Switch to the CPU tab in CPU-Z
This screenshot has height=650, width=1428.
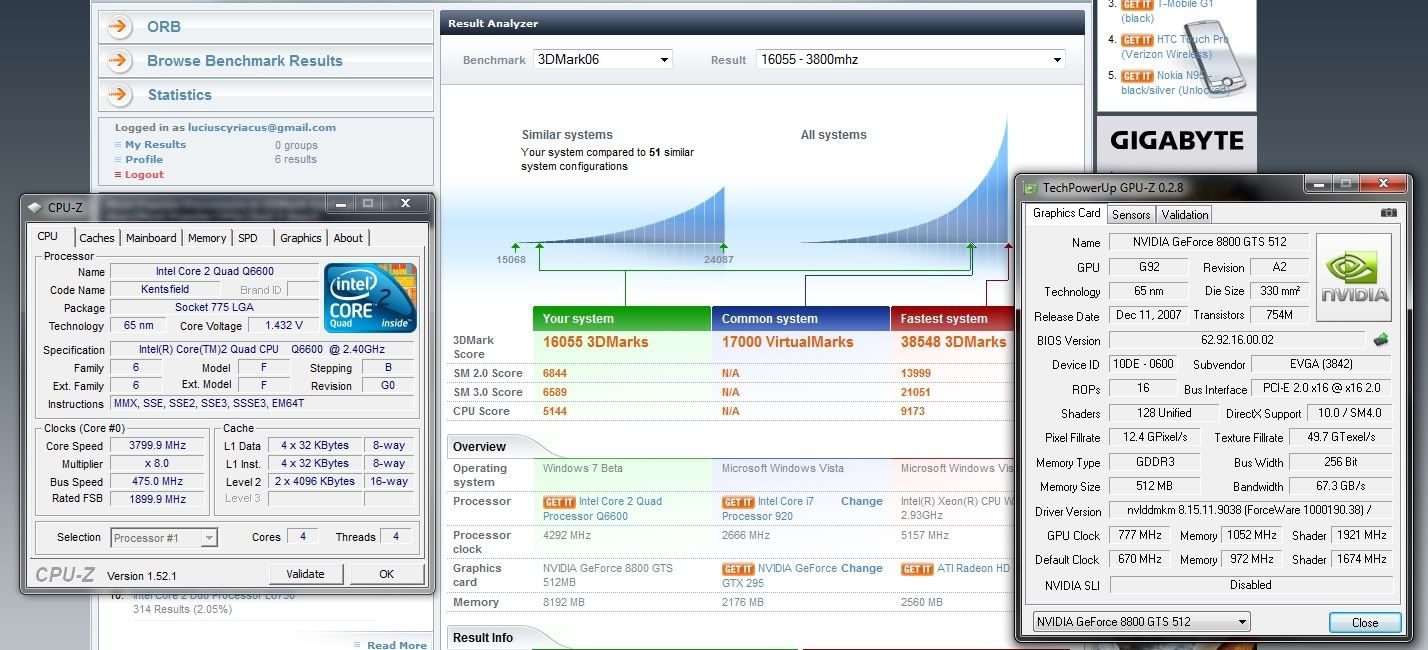(48, 237)
